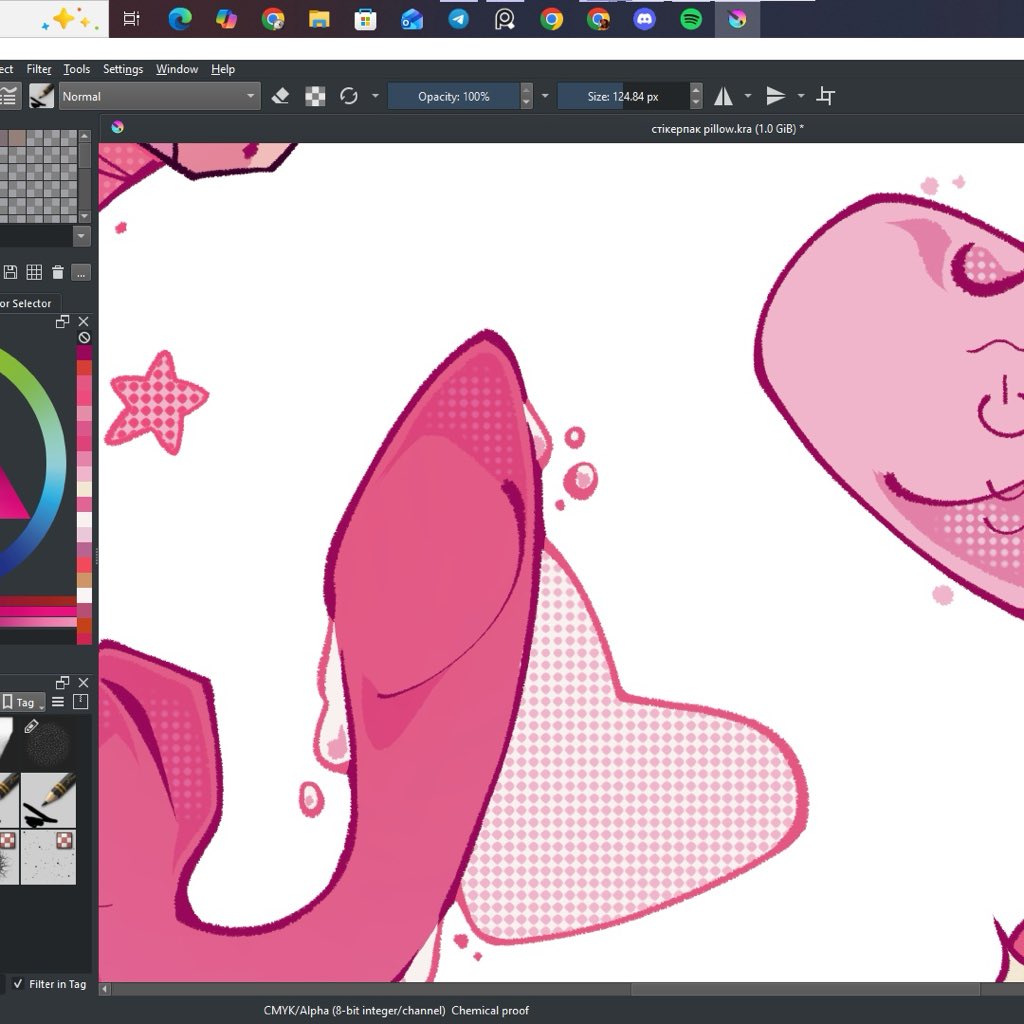Click the Opacity 100% slider
The height and width of the screenshot is (1024, 1024).
point(454,97)
